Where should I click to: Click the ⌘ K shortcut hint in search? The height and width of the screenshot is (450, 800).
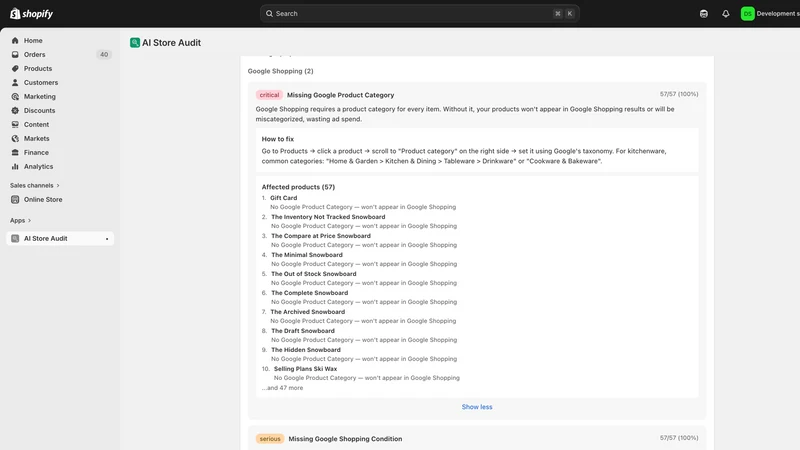point(564,14)
